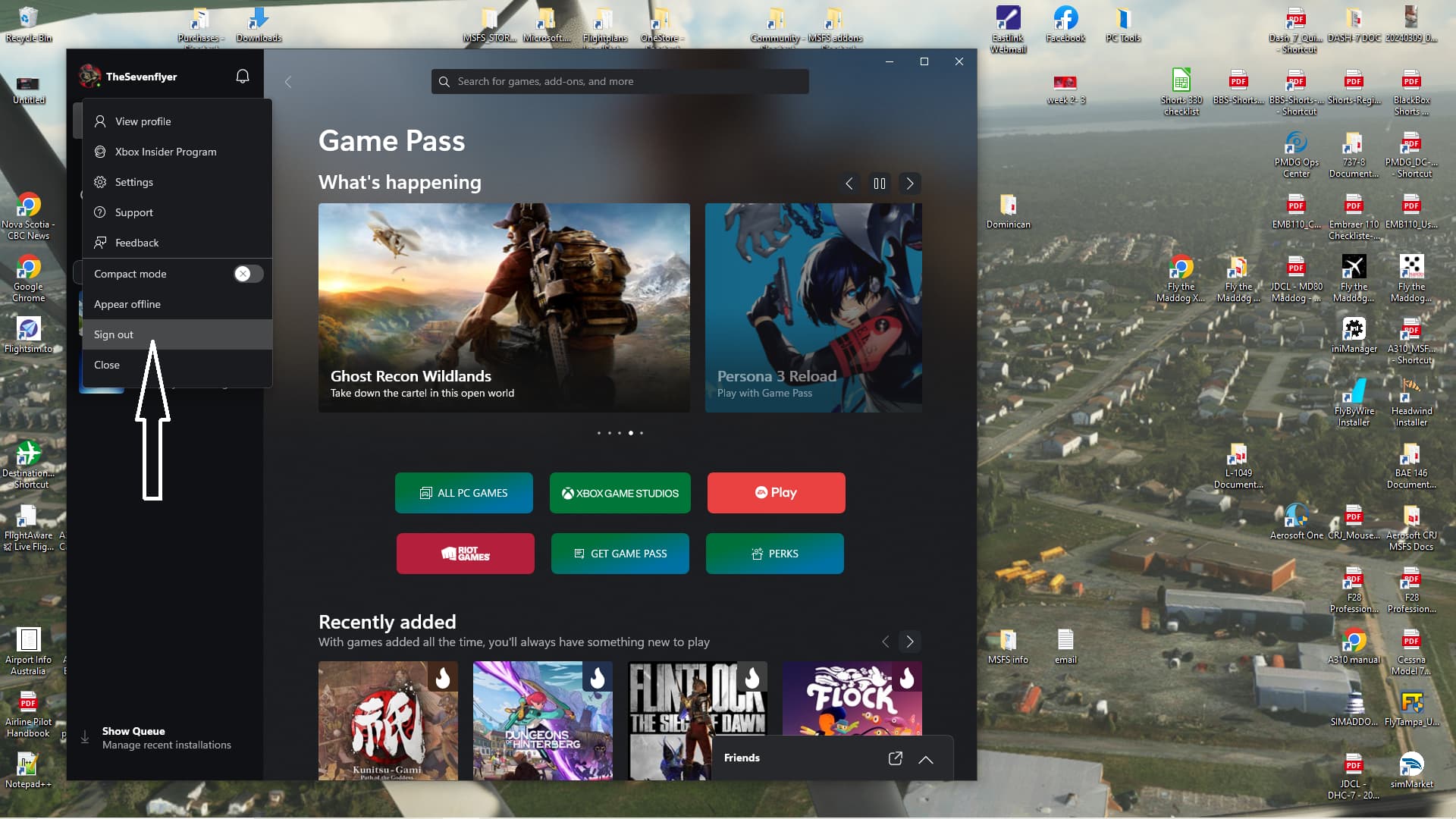Focus the games search field
The height and width of the screenshot is (819, 1456).
[x=620, y=82]
